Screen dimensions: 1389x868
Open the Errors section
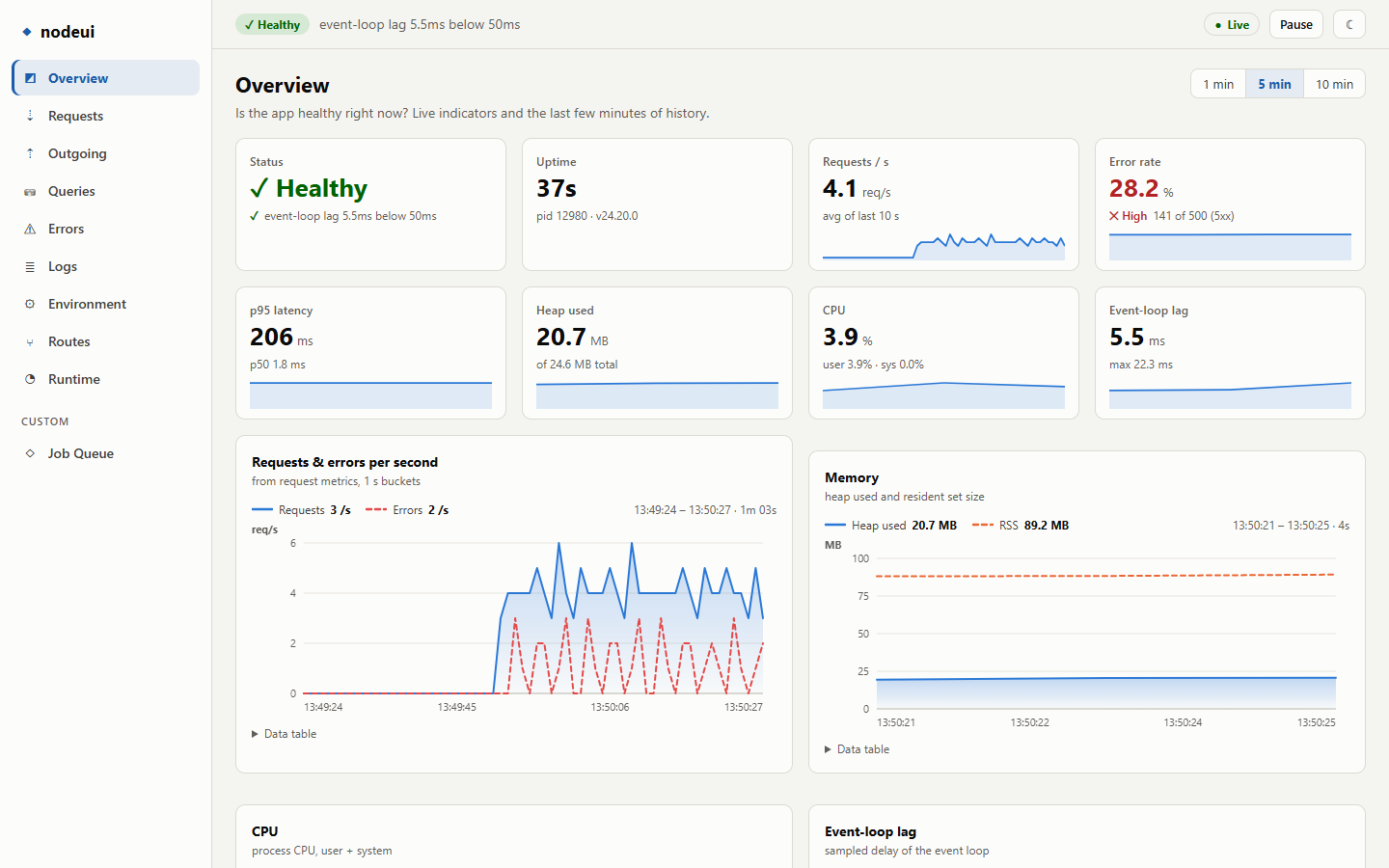(106, 229)
